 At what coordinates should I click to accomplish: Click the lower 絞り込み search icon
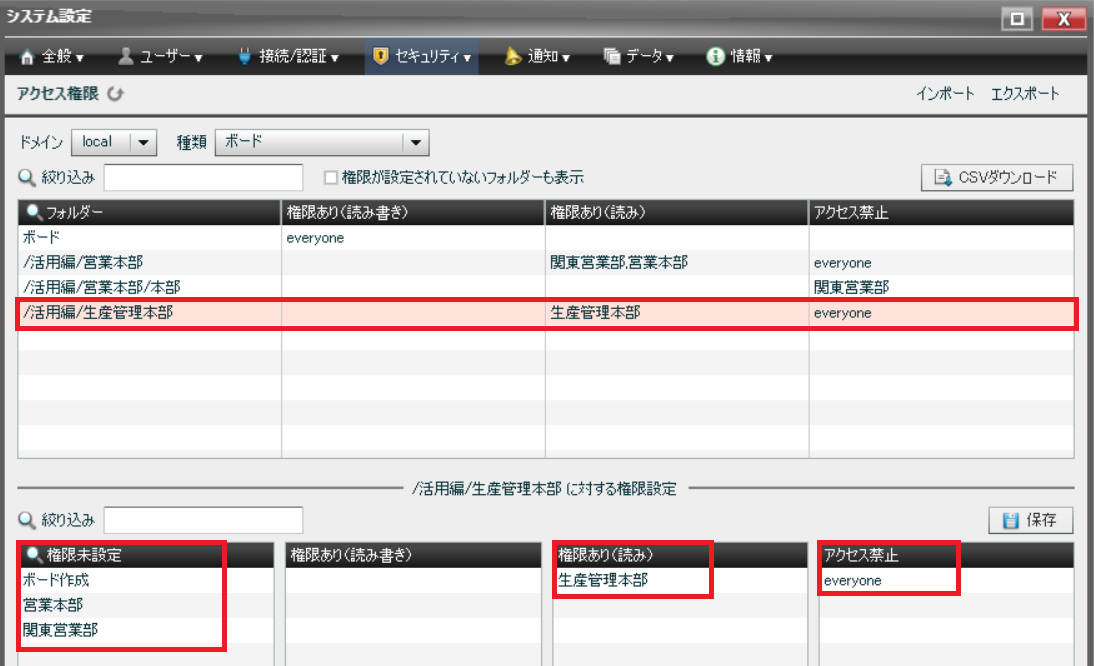pyautogui.click(x=27, y=520)
